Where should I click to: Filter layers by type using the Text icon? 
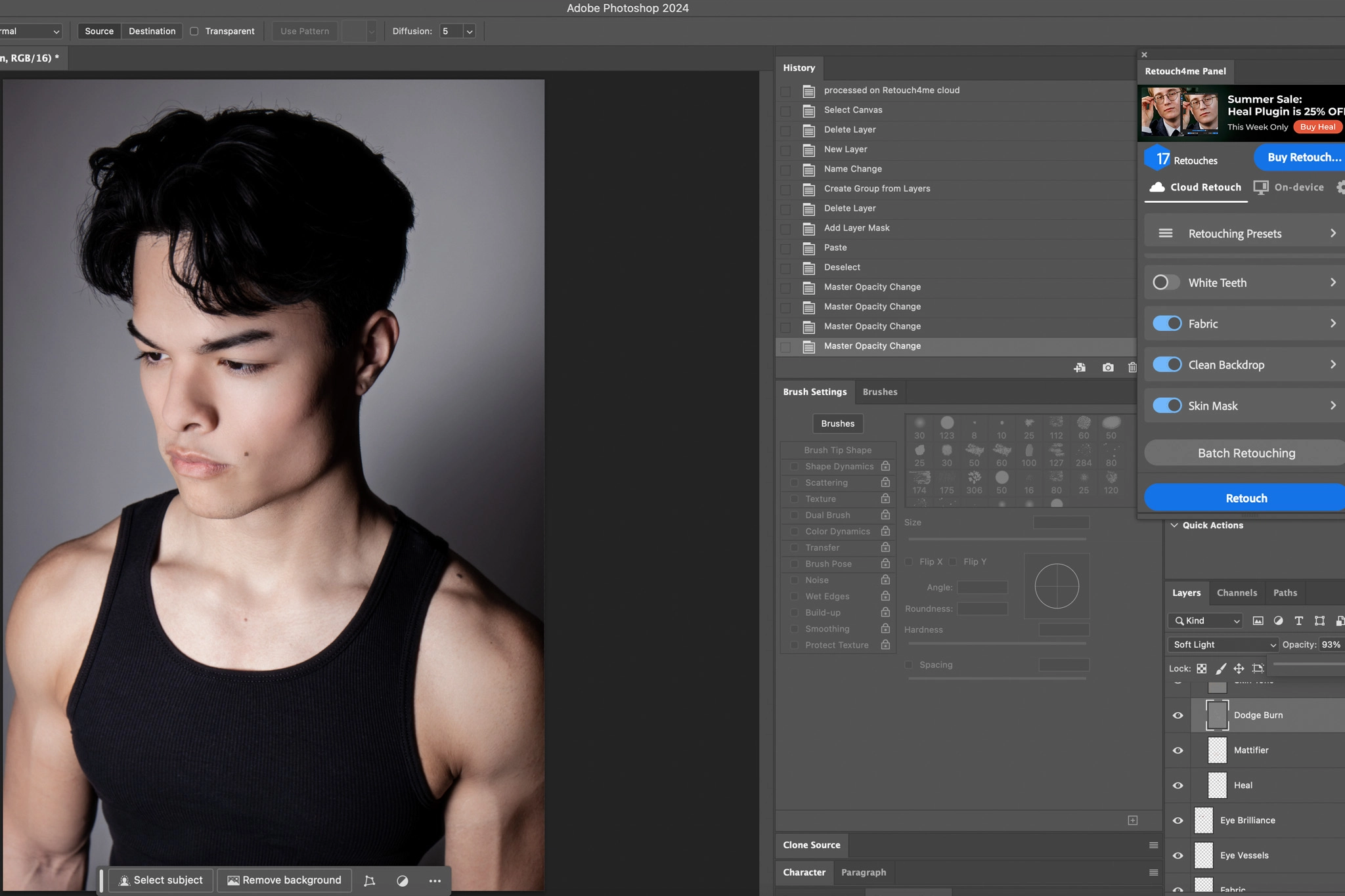click(1298, 620)
